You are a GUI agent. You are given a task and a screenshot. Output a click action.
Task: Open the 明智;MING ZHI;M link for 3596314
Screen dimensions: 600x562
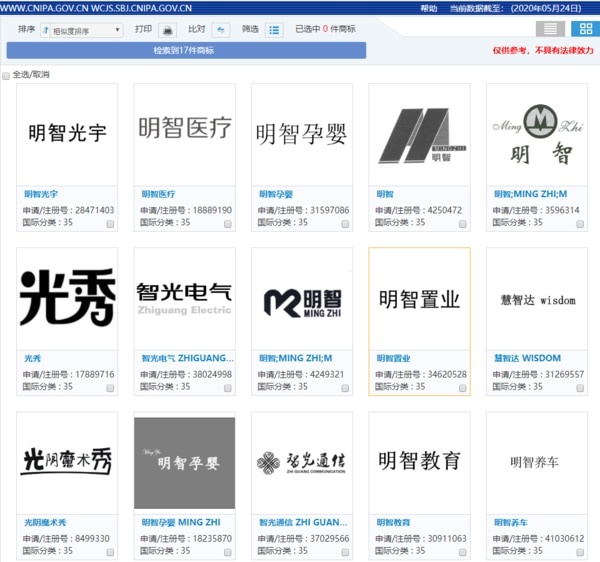coord(530,194)
